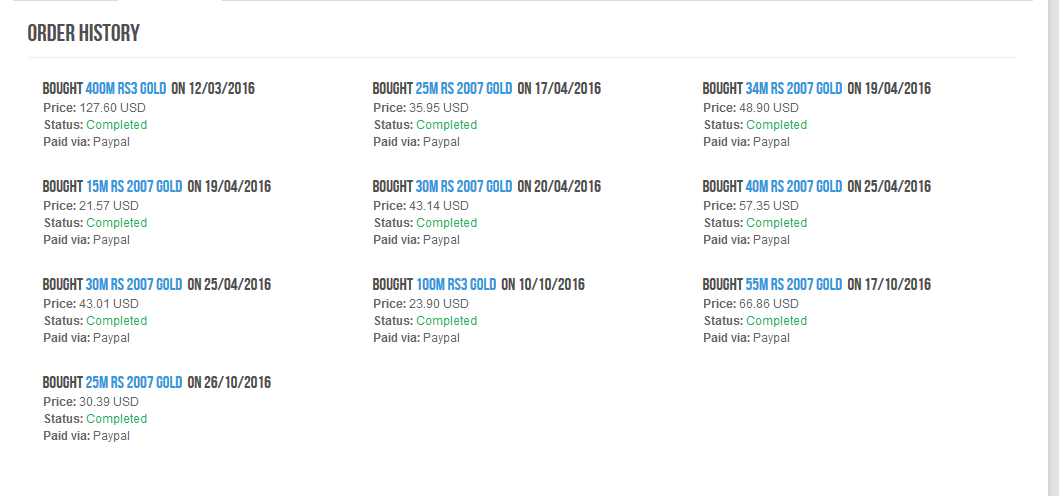Open 30M RS 2007 Gold order from 25/04/2016
The image size is (1059, 496).
tap(134, 284)
